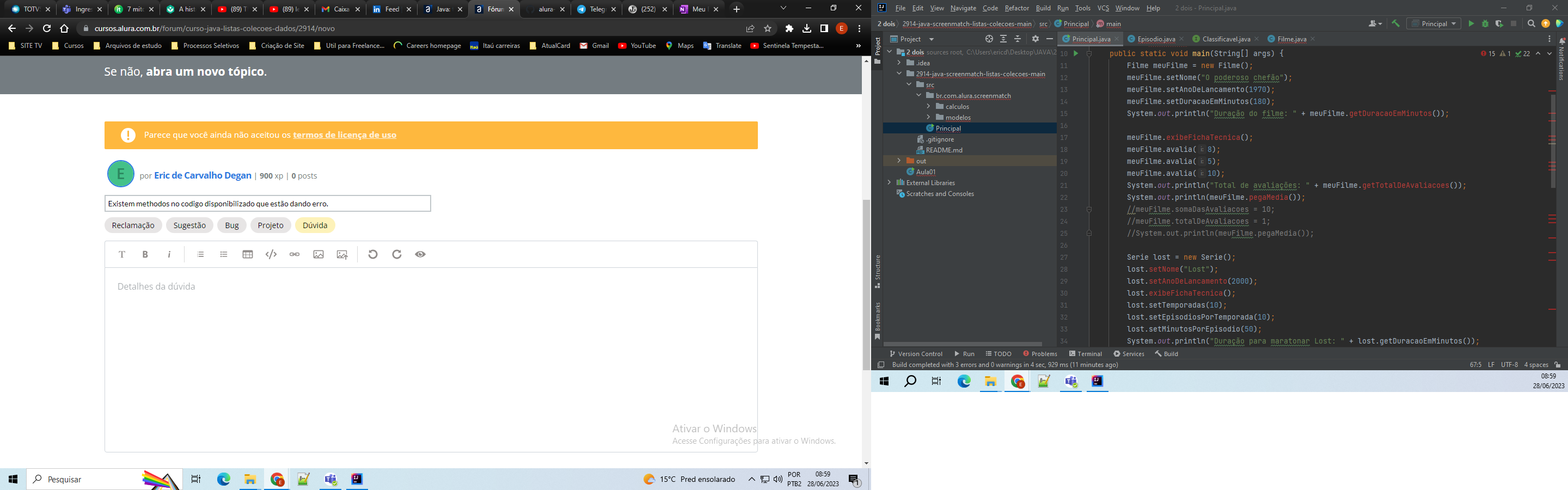
Task: Toggle Chrome side panel button
Action: point(824,29)
